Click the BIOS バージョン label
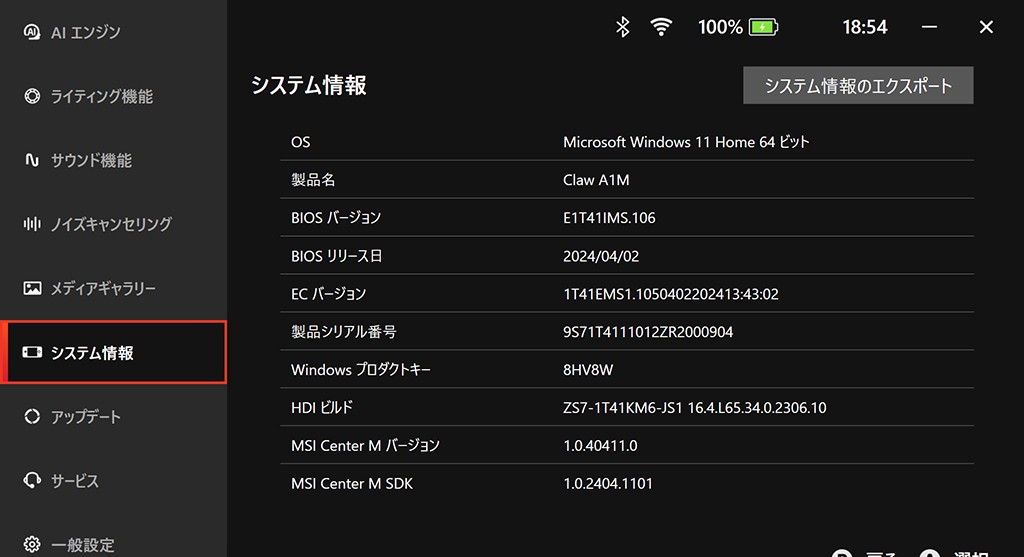The width and height of the screenshot is (1024, 557). [x=336, y=217]
